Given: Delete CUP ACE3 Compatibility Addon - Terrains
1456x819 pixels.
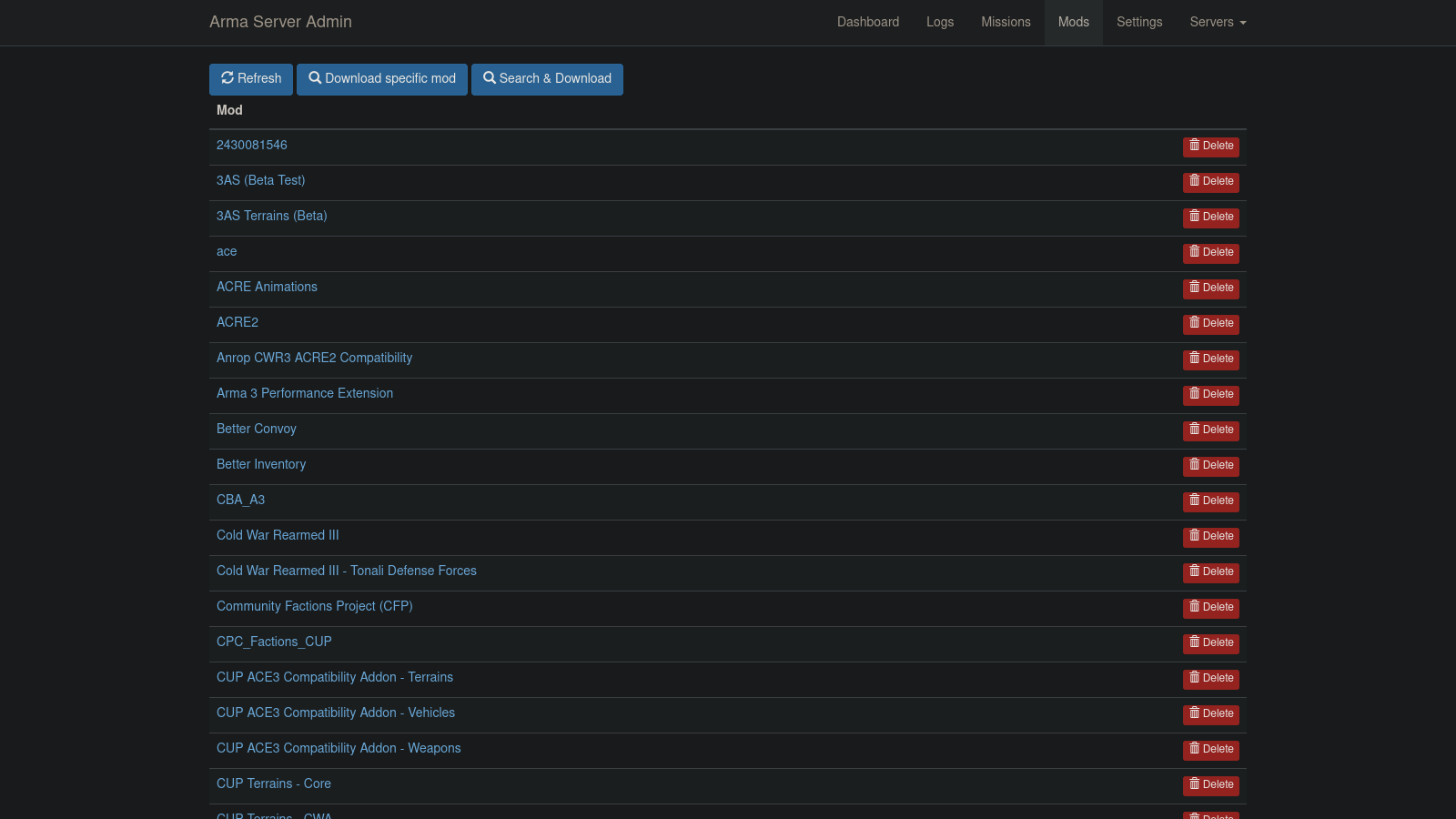Looking at the screenshot, I should click(1211, 679).
